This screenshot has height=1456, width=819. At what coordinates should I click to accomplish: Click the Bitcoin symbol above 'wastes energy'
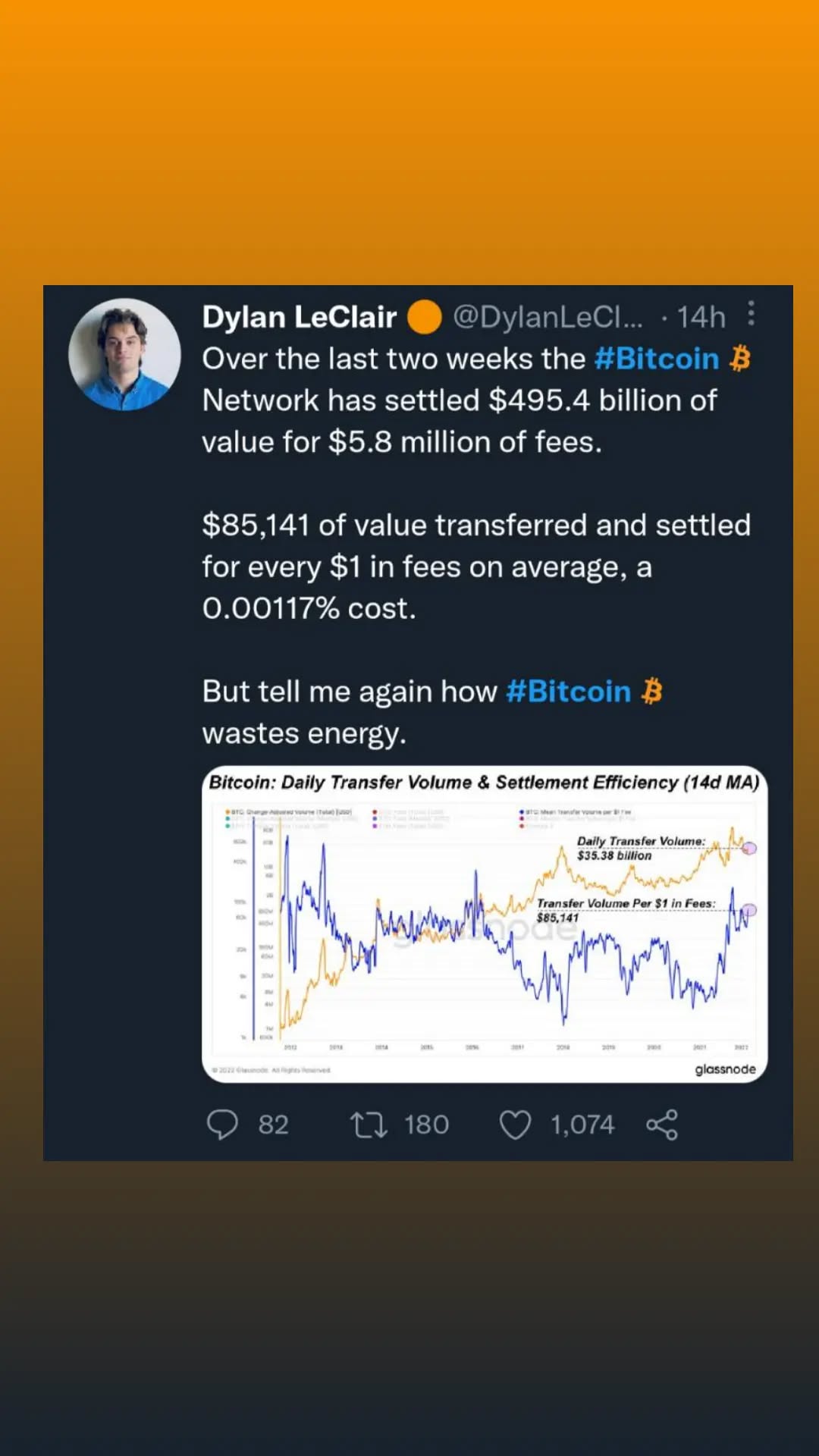coord(651,692)
